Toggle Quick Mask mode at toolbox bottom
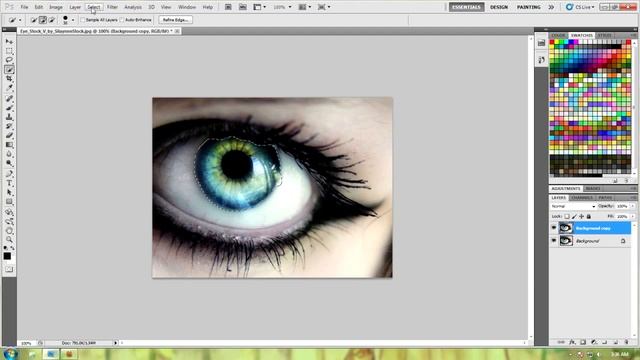Screen dimensions: 640x360 tap(9, 269)
